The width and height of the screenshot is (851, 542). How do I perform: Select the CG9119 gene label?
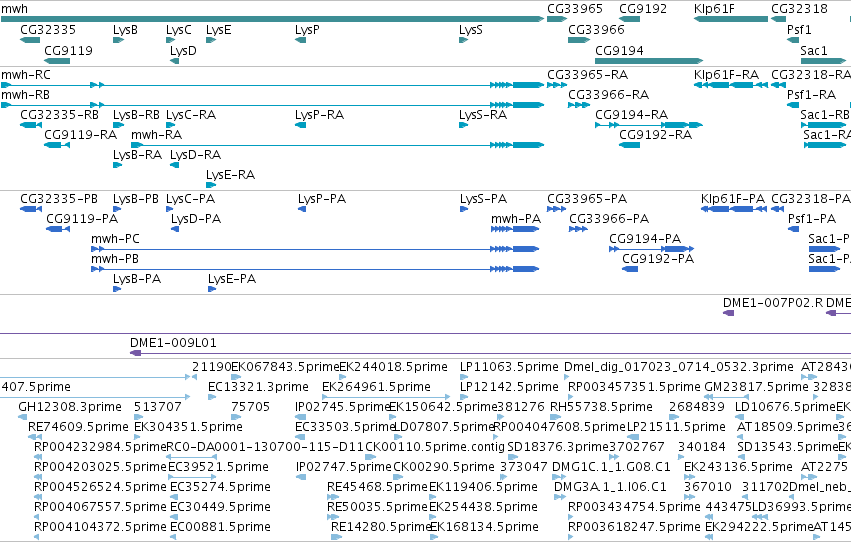coord(68,50)
